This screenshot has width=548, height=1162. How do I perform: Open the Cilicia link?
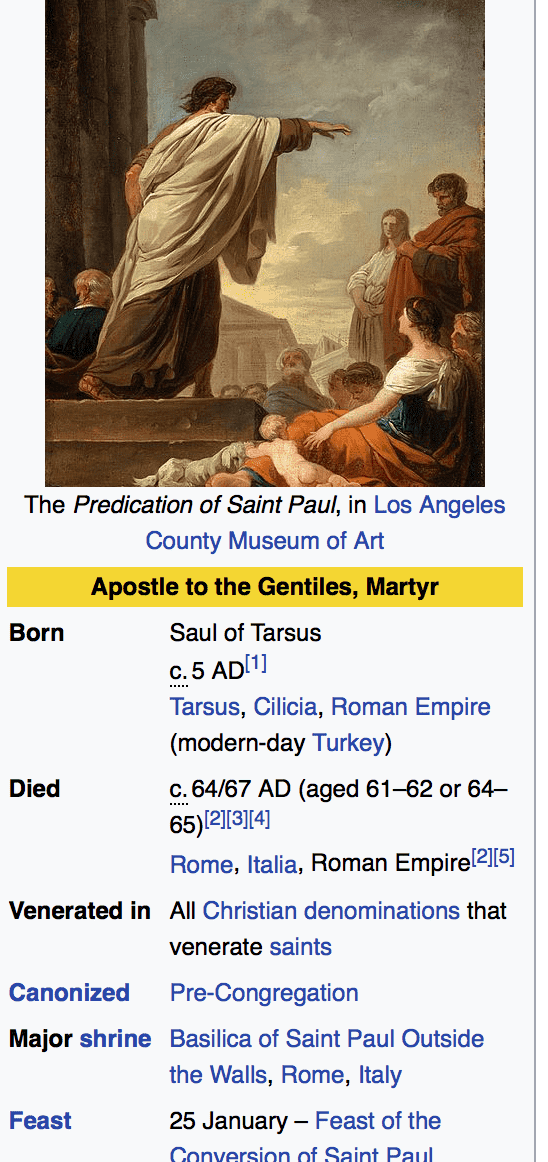coord(285,707)
